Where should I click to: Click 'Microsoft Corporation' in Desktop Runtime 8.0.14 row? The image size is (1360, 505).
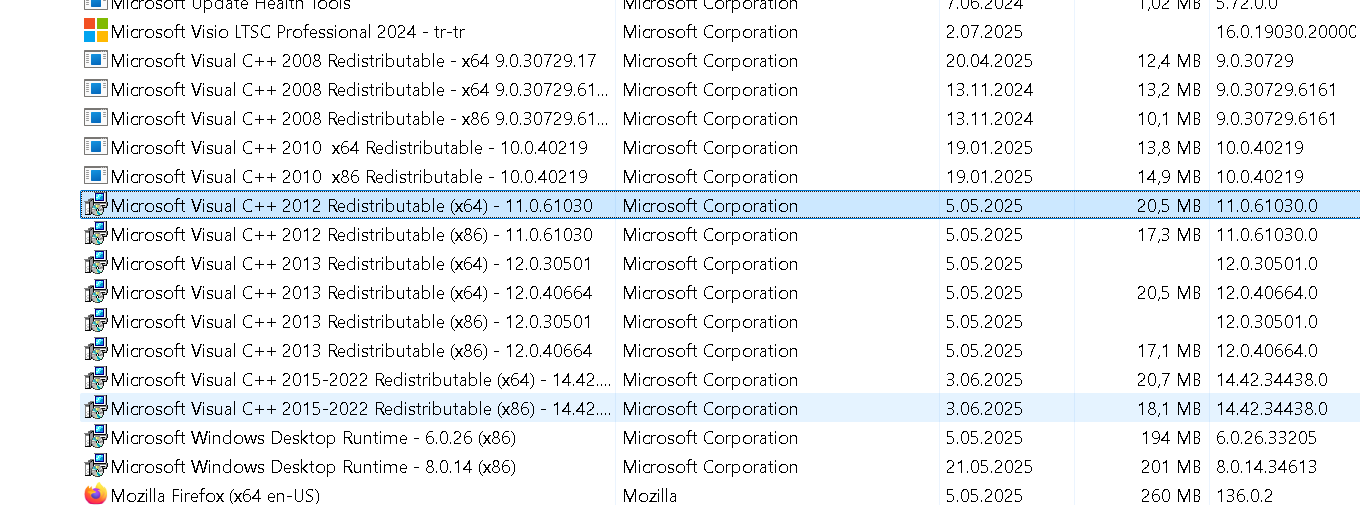point(710,467)
